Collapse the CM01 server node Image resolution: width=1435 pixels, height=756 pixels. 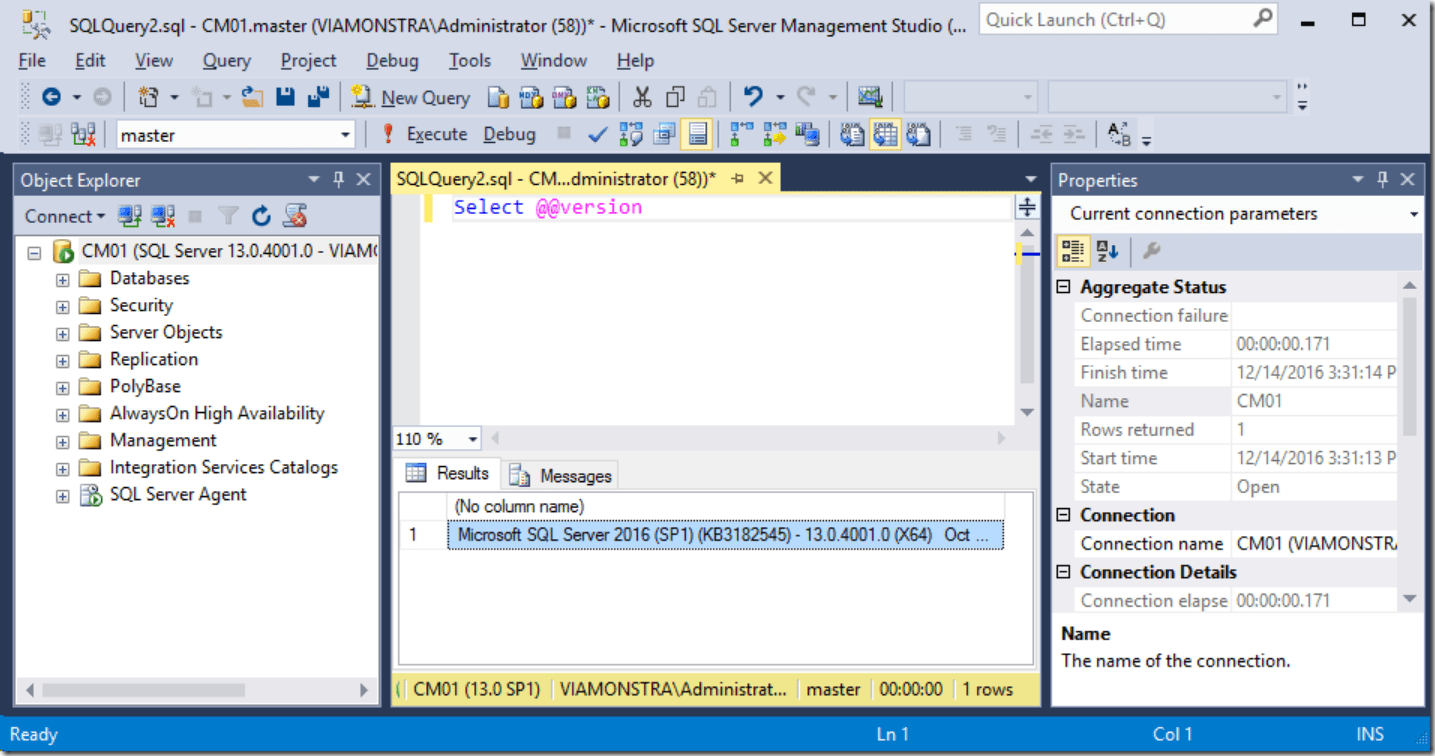(x=33, y=253)
